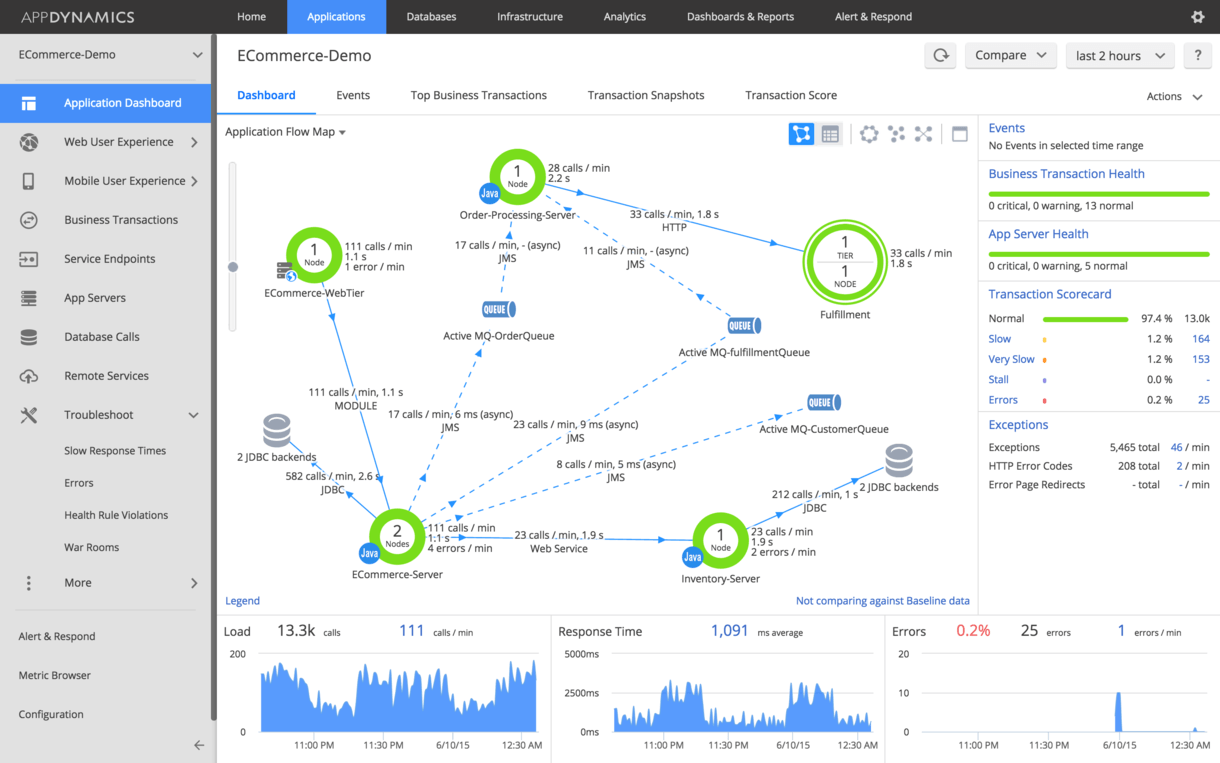Select the JDBC backends database icon near ECommerce-Server

[277, 431]
